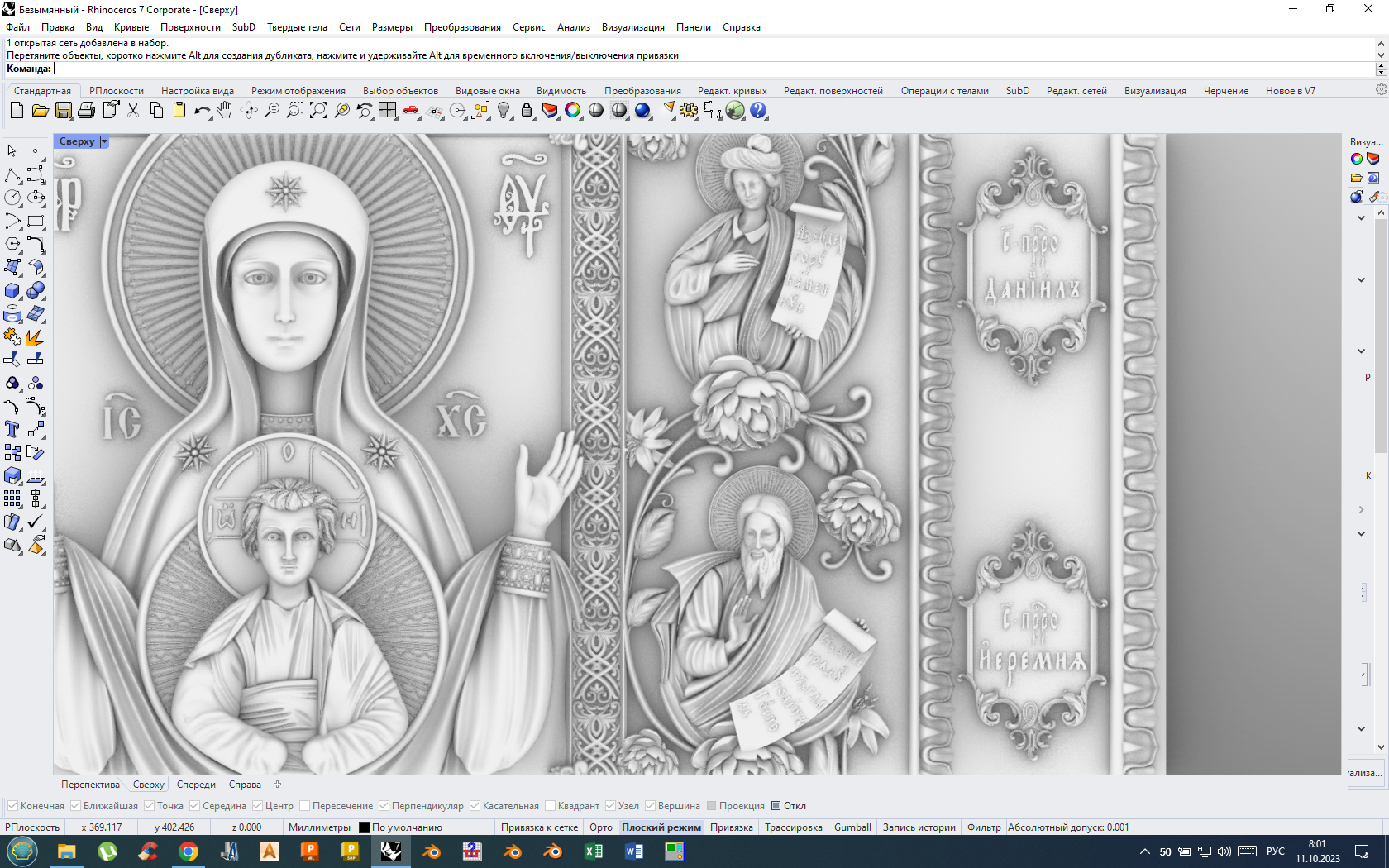The height and width of the screenshot is (868, 1389).
Task: Select the Text tool in left toolbar
Action: 12,429
